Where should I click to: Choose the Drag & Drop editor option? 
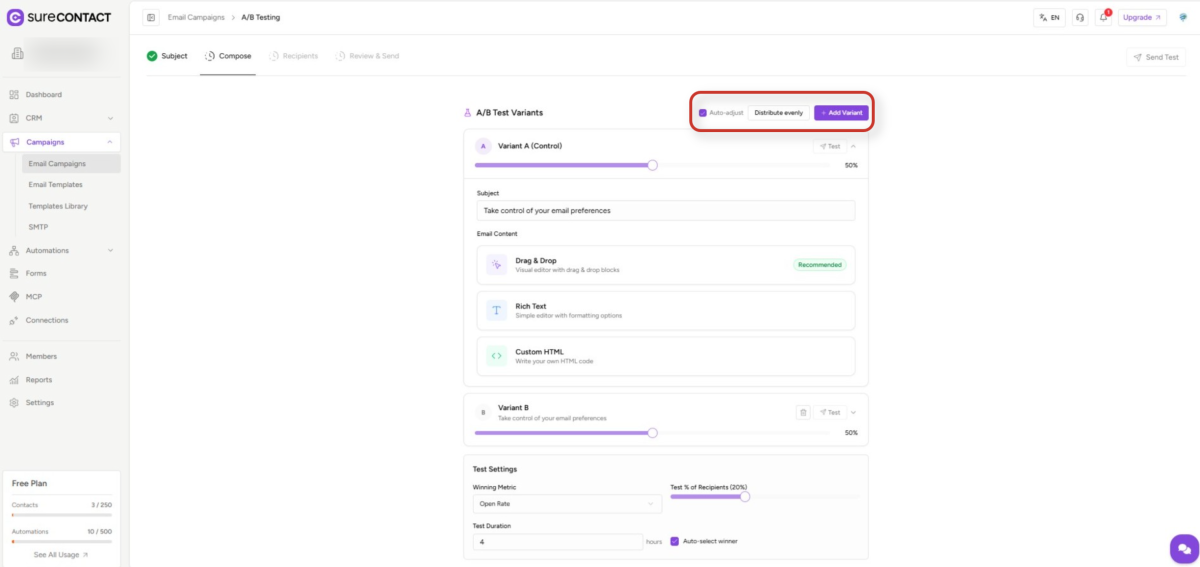pos(665,265)
